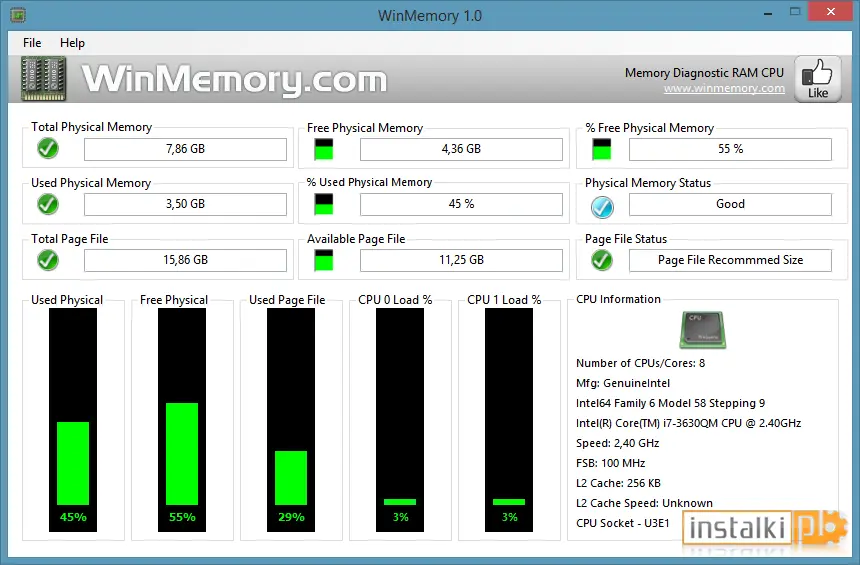This screenshot has width=860, height=565.
Task: Open the Help menu
Action: [72, 43]
